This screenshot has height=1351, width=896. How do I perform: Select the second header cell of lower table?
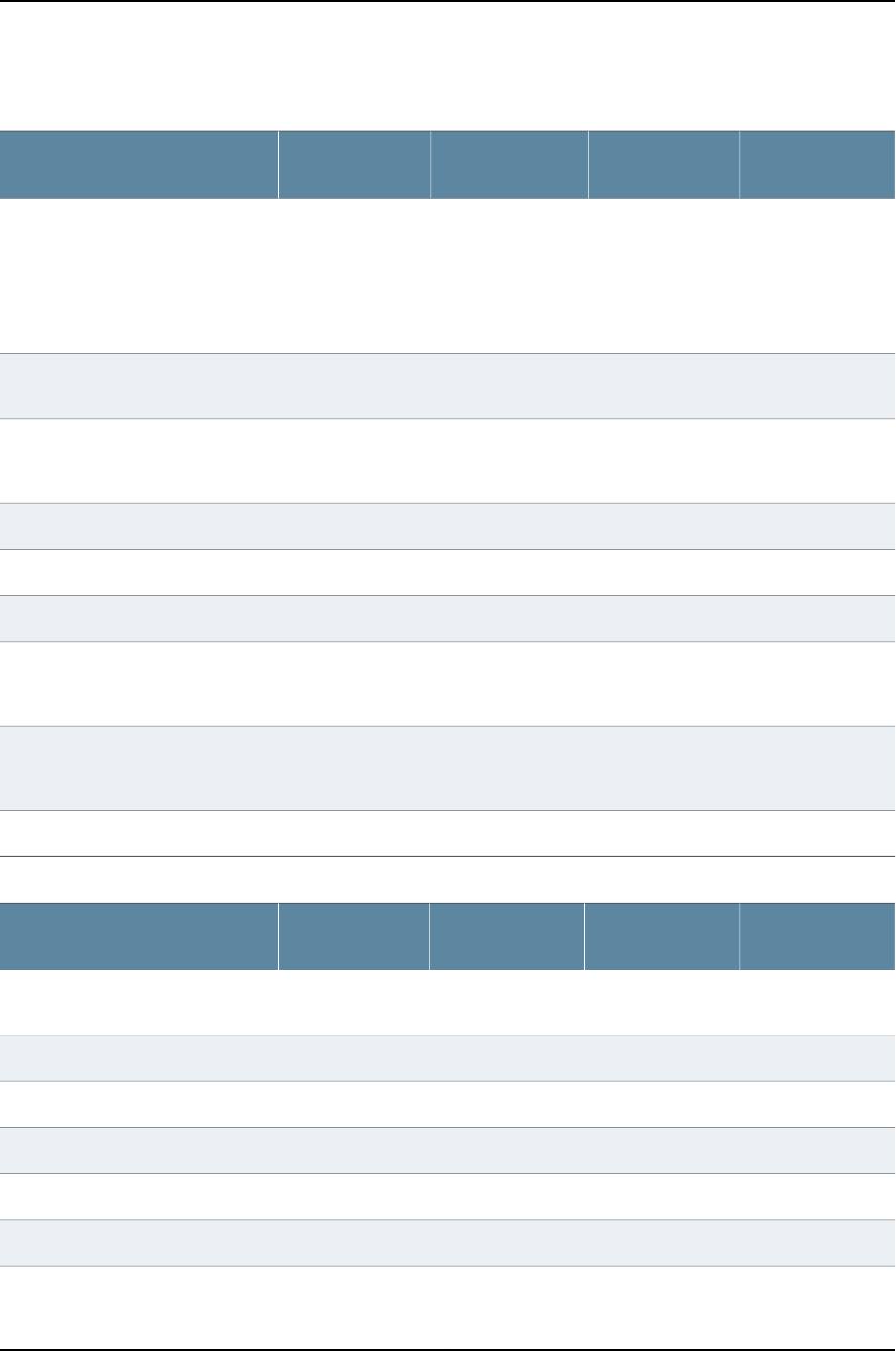point(354,936)
